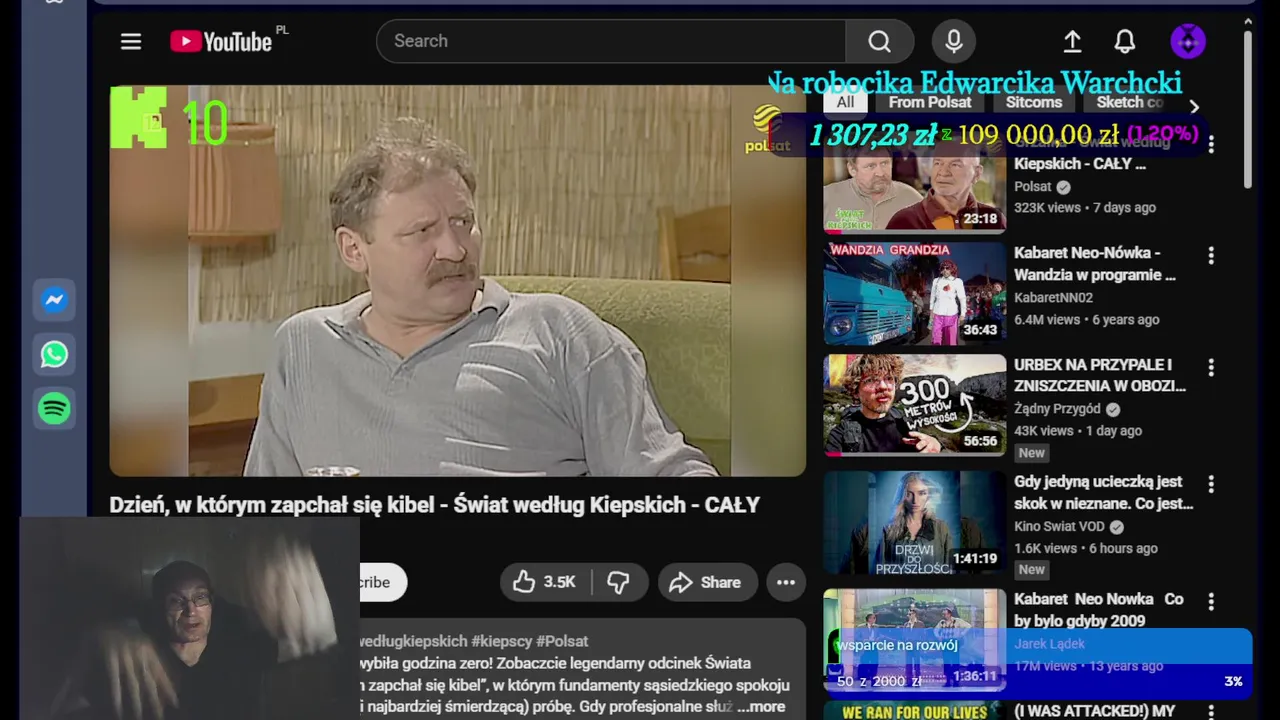Open the YouTube hamburger guide menu

(131, 41)
